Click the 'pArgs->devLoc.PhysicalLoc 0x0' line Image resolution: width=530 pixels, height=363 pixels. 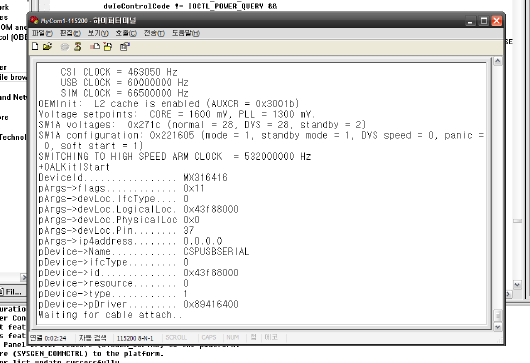coord(119,220)
